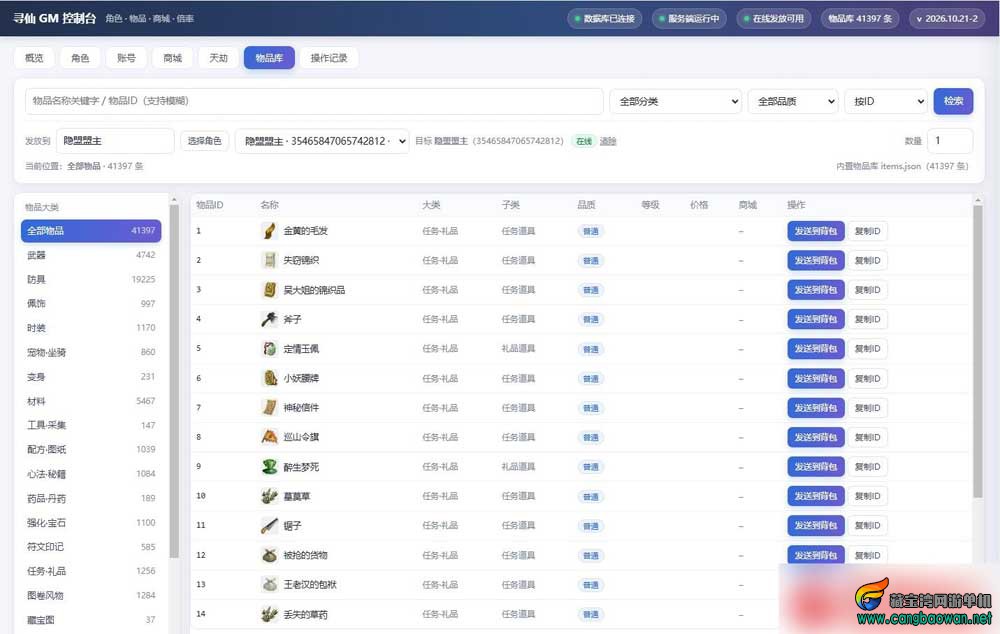Click the 神秘信件 letter icon
The width and height of the screenshot is (1000, 634).
[270, 408]
